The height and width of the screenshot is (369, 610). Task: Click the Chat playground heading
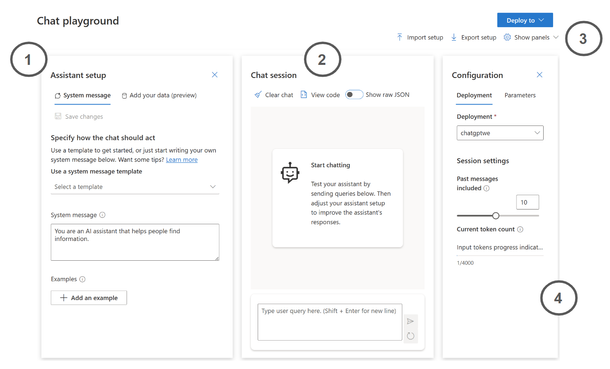pyautogui.click(x=78, y=21)
